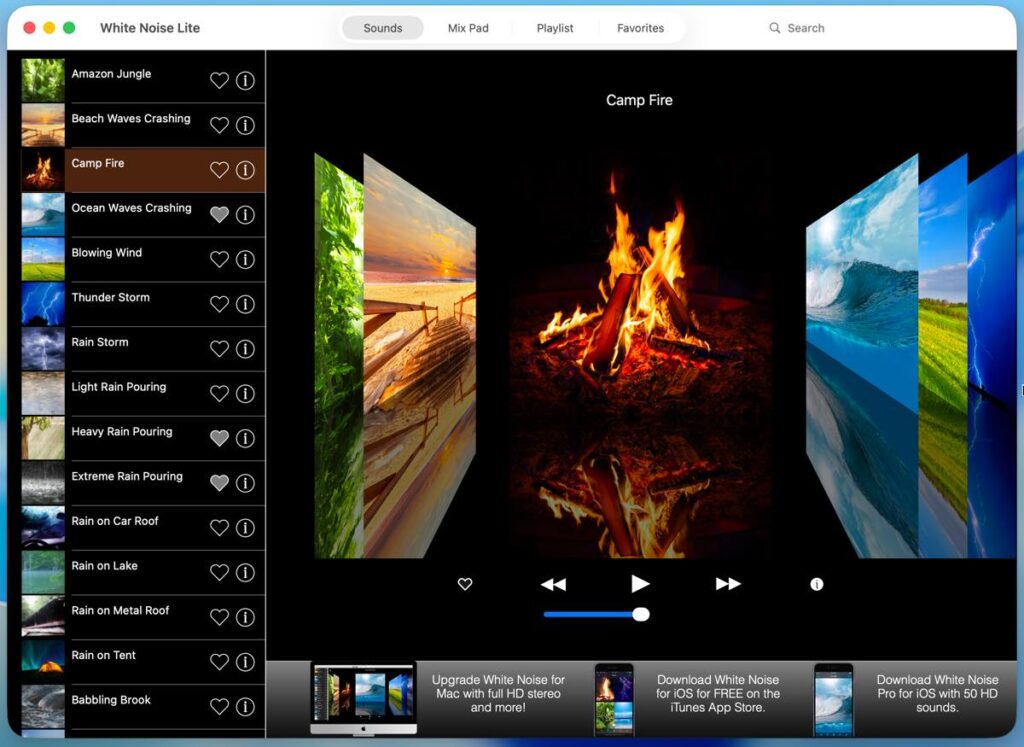Skip to the next sound with fast-forward
Screen dimensions: 1024x747
[728, 584]
